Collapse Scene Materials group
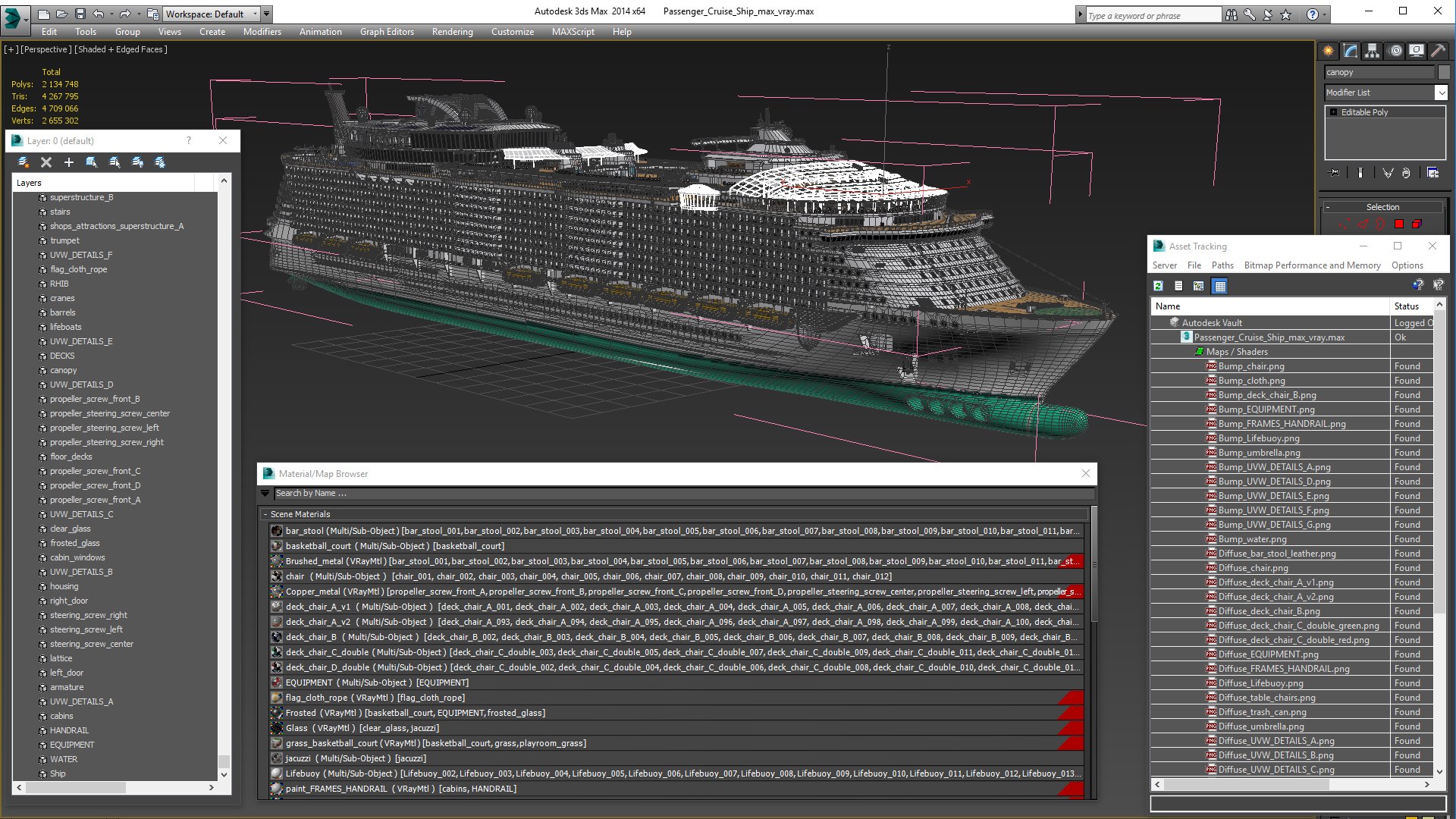 [x=265, y=514]
